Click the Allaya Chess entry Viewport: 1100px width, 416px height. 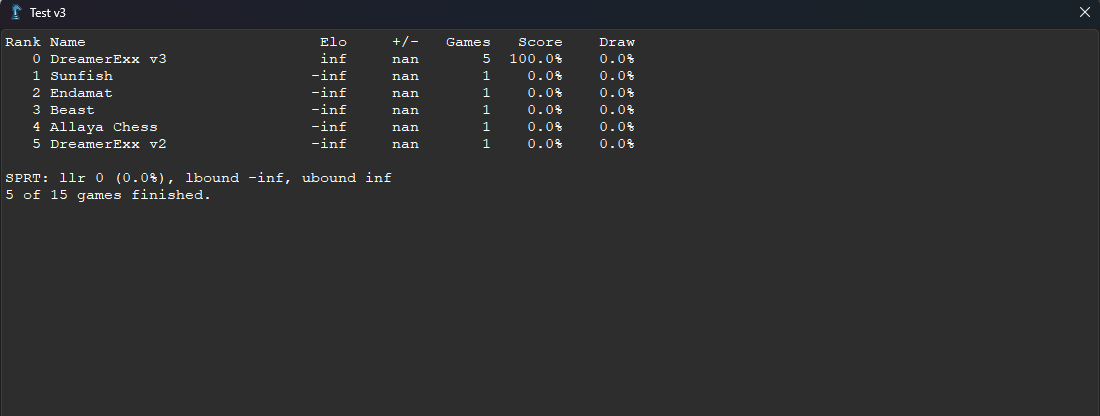104,127
